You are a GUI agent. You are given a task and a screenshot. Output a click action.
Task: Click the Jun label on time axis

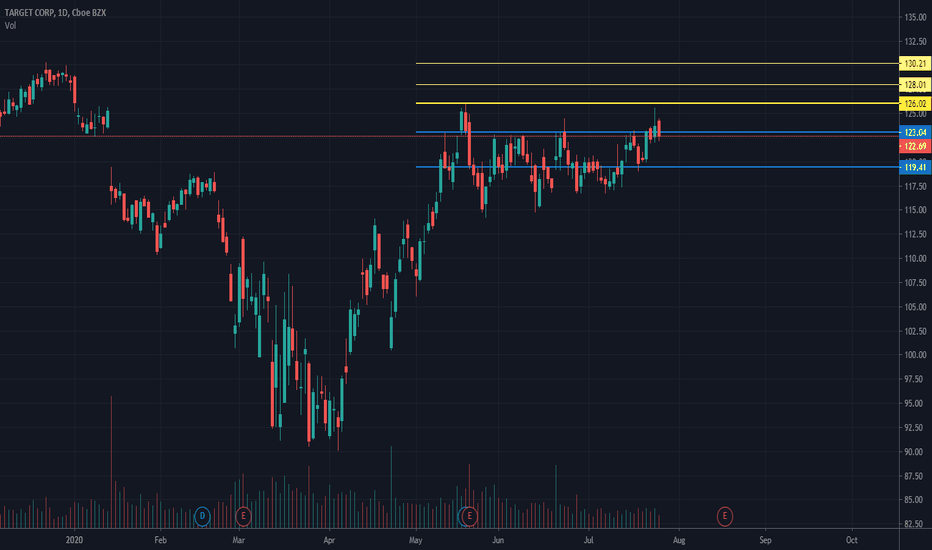[498, 540]
